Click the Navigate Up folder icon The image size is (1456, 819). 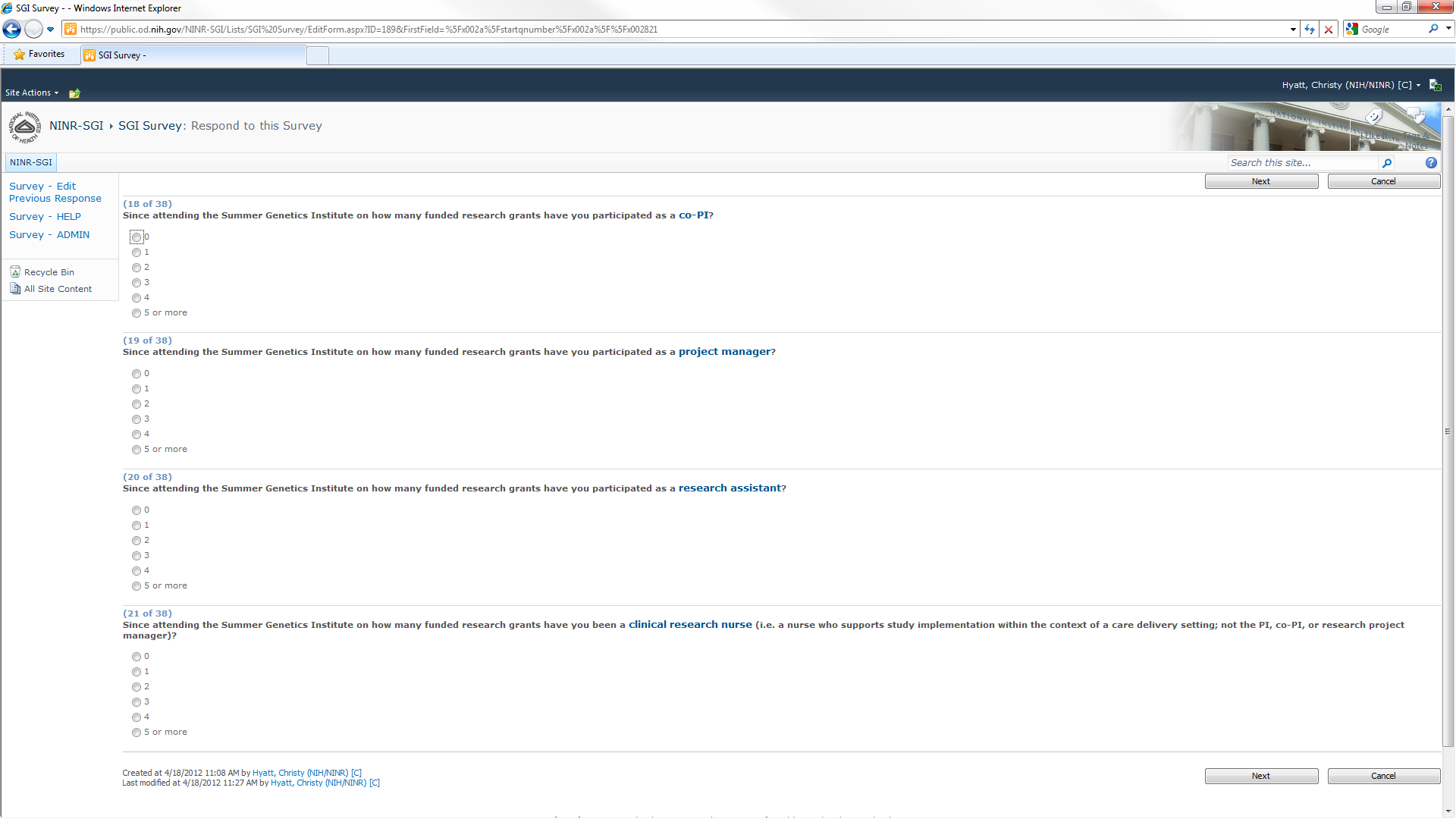tap(74, 93)
